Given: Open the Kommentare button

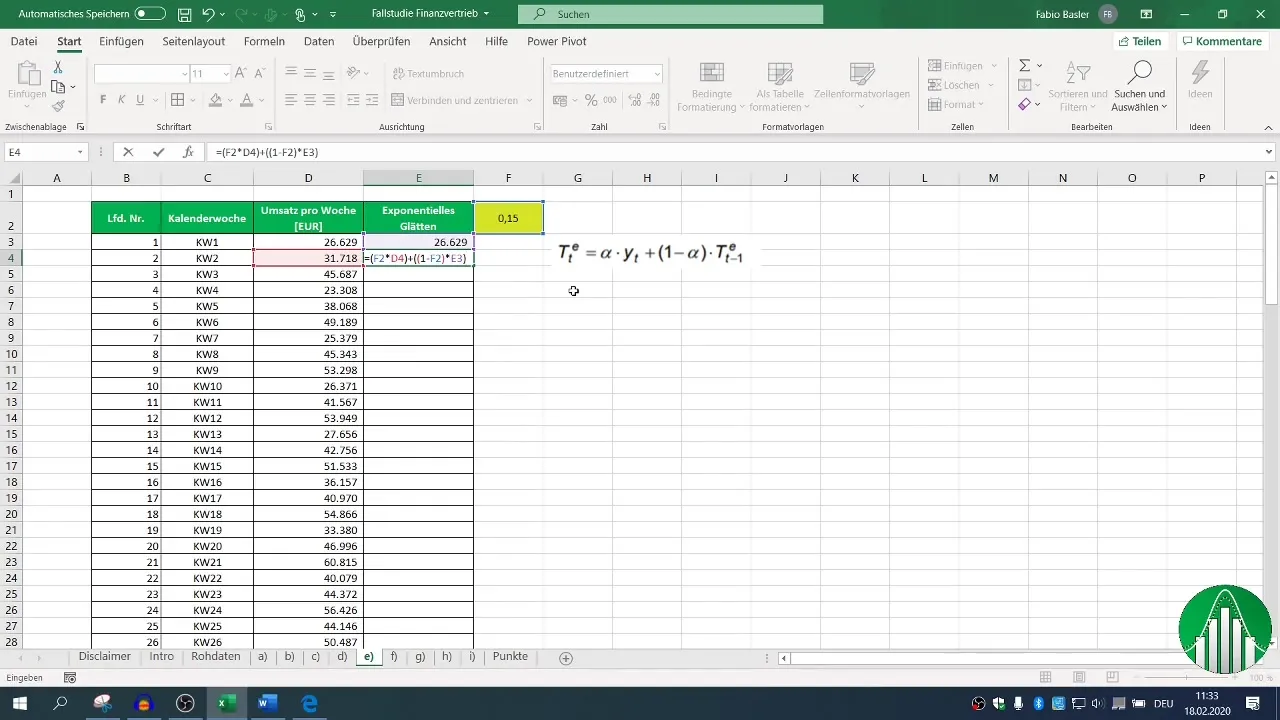Looking at the screenshot, I should click(x=1220, y=41).
